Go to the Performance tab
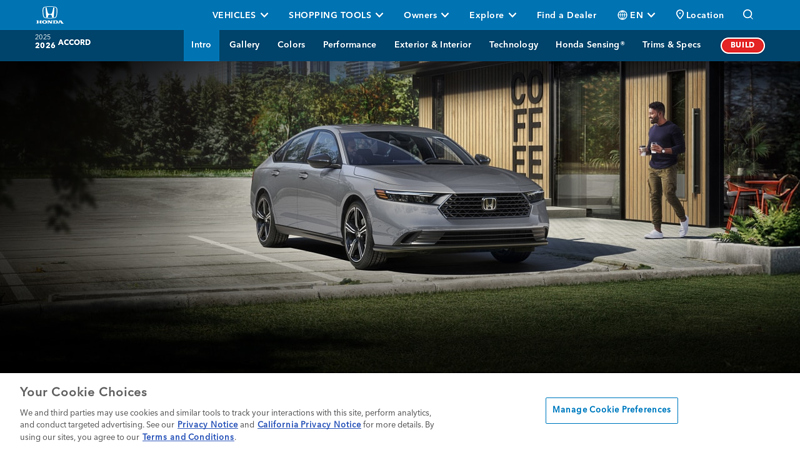Image resolution: width=800 pixels, height=450 pixels. 349,44
